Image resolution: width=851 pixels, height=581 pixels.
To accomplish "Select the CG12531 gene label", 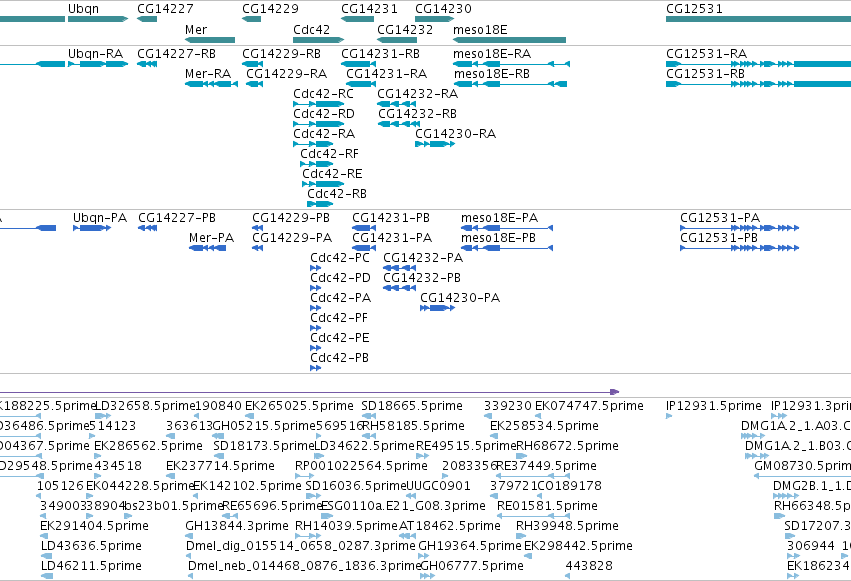I will 694,9.
